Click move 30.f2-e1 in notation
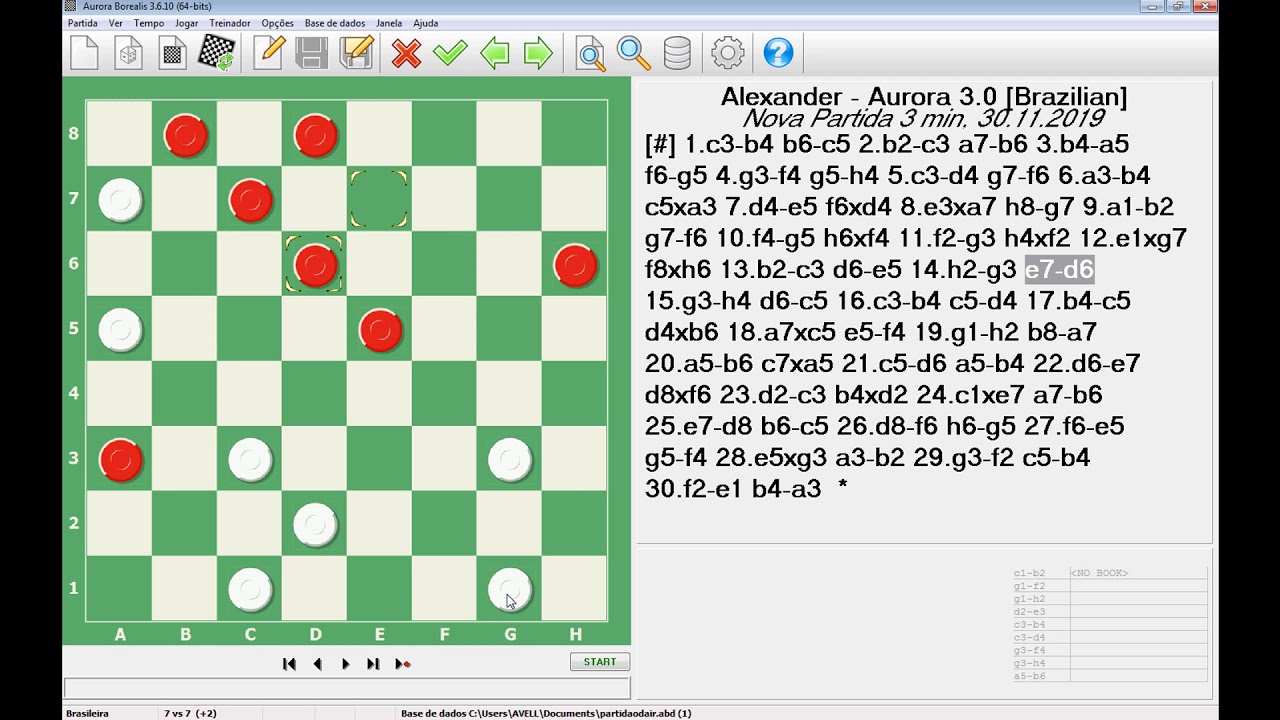 (x=693, y=489)
